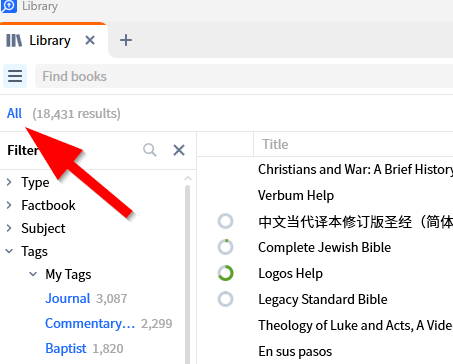This screenshot has height=364, width=453.
Task: Expand the Factbook filter section
Action: pyautogui.click(x=9, y=205)
